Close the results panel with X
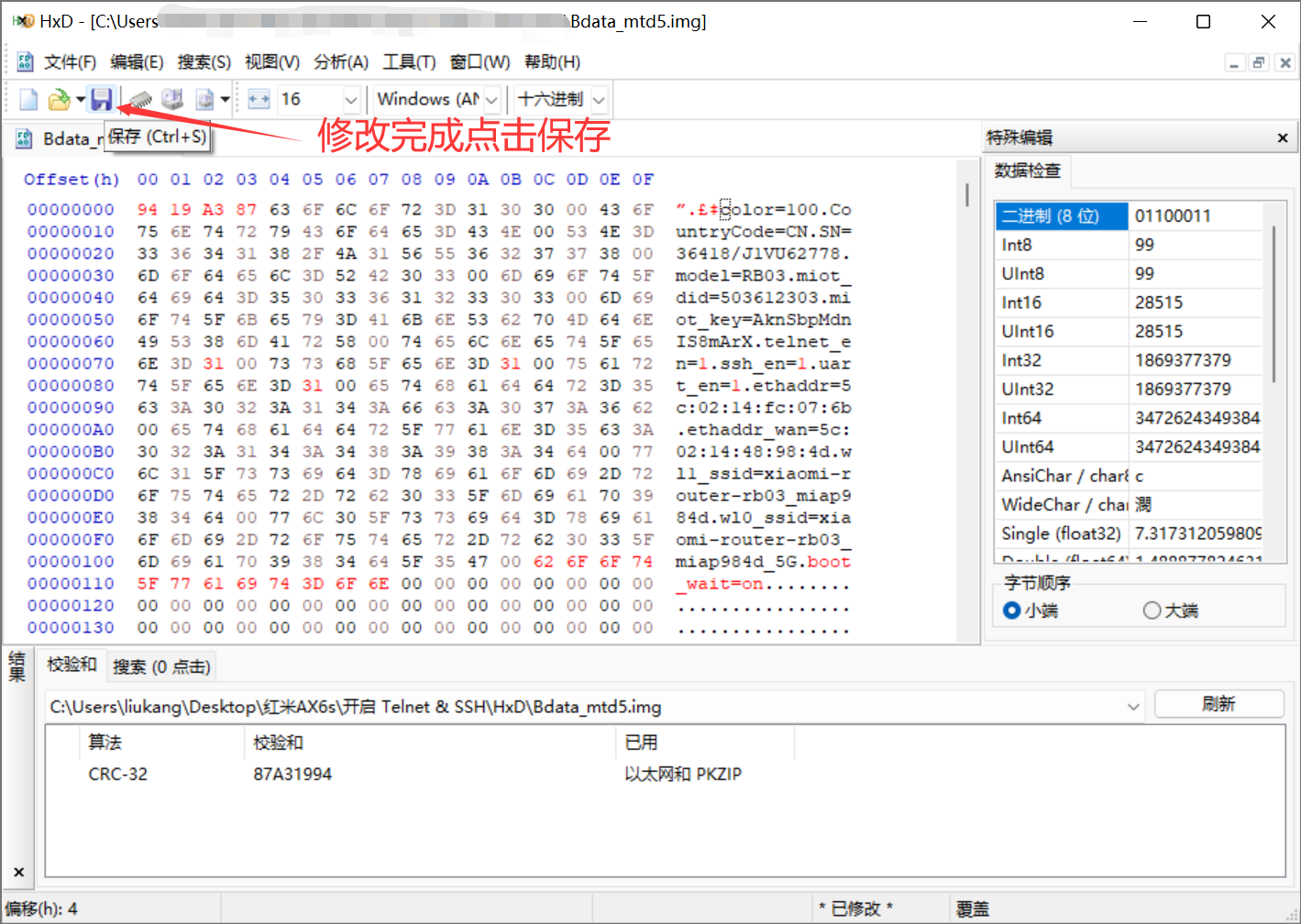 pyautogui.click(x=18, y=872)
